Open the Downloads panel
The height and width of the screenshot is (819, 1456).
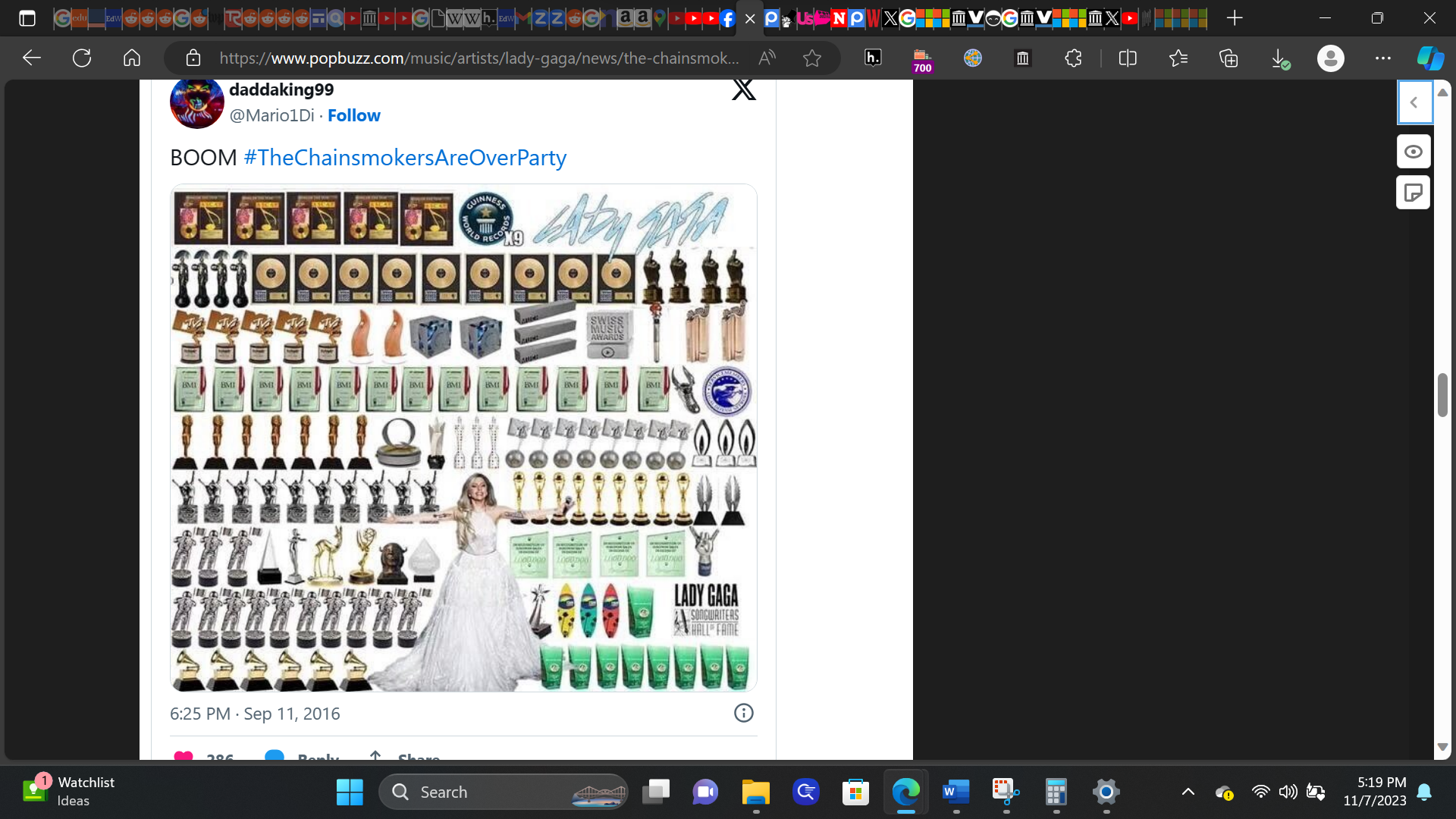tap(1280, 58)
